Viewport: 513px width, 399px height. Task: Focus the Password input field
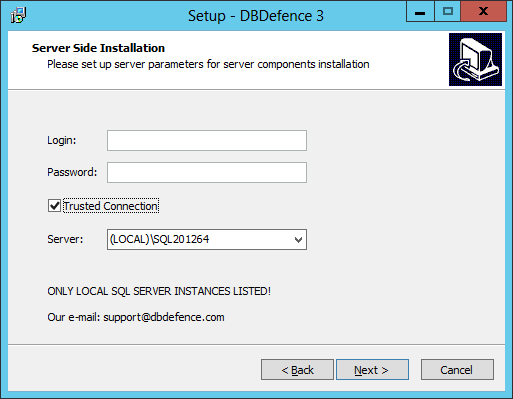(x=207, y=173)
